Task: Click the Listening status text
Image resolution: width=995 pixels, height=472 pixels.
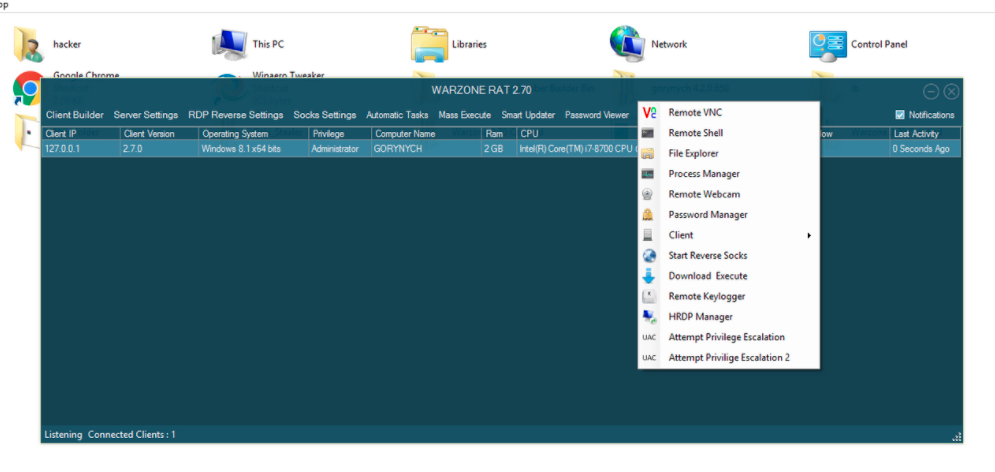Action: click(63, 435)
